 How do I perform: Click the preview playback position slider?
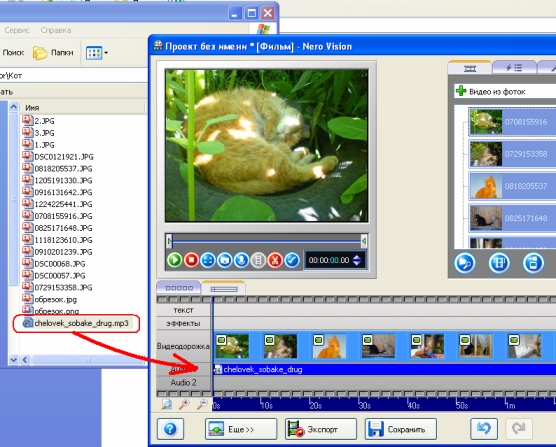[267, 241]
